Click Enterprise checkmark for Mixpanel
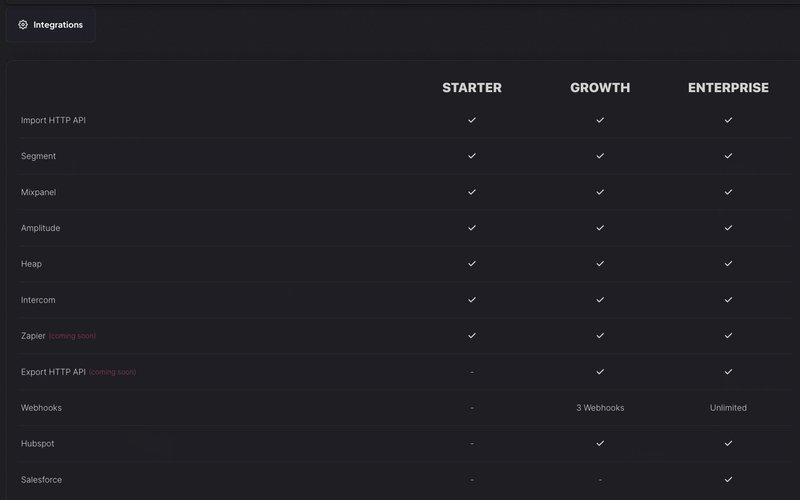The image size is (800, 500). 728,192
